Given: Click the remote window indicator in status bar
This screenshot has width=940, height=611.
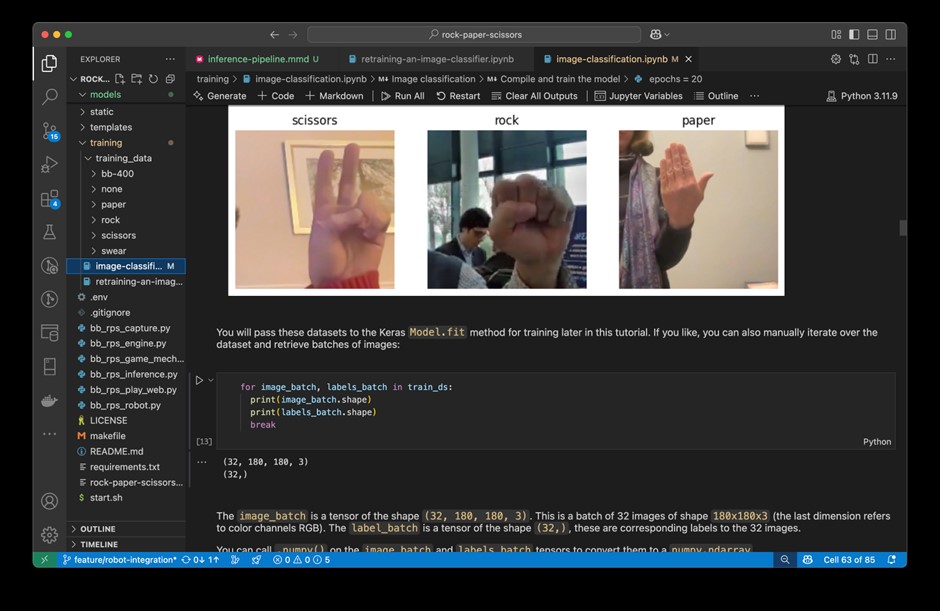Looking at the screenshot, I should [x=44, y=559].
